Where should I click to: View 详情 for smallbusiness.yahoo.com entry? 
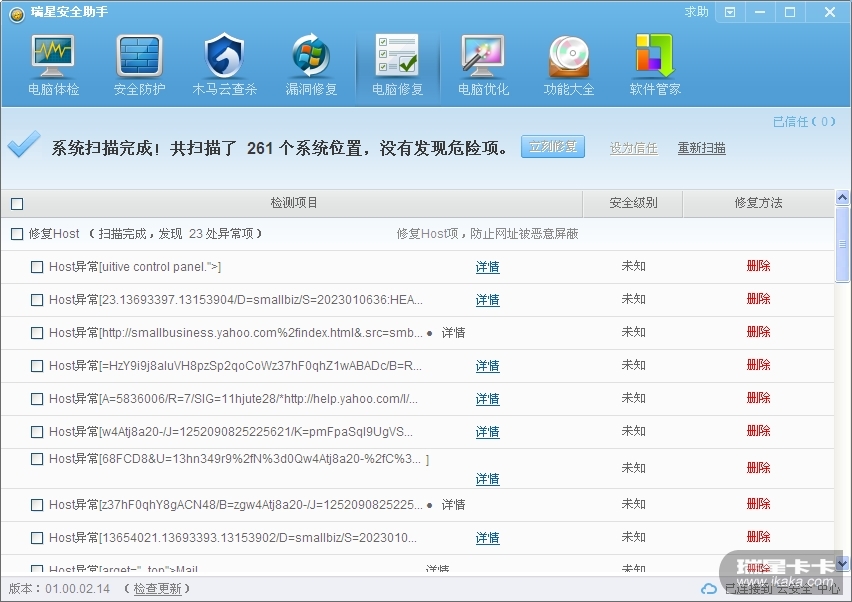coord(453,333)
